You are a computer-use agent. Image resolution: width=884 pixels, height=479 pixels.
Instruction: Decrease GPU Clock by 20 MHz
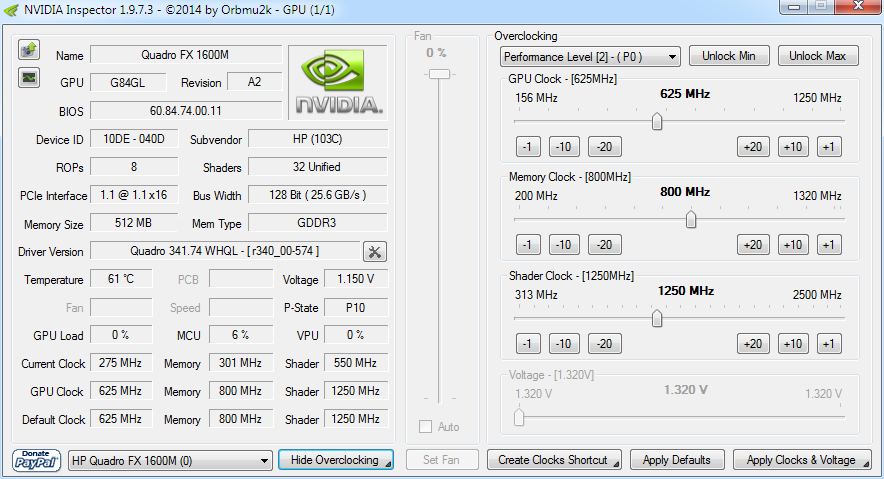click(605, 147)
